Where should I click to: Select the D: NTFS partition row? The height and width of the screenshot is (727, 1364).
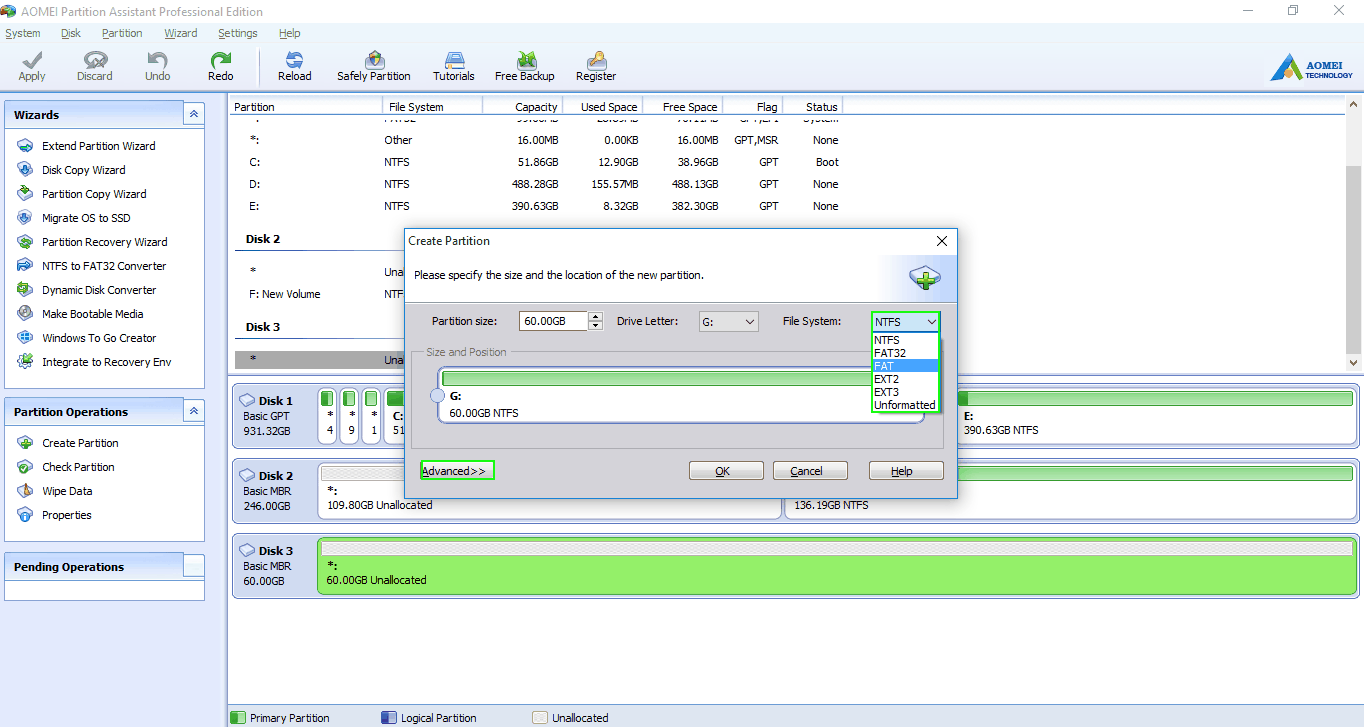pos(538,184)
